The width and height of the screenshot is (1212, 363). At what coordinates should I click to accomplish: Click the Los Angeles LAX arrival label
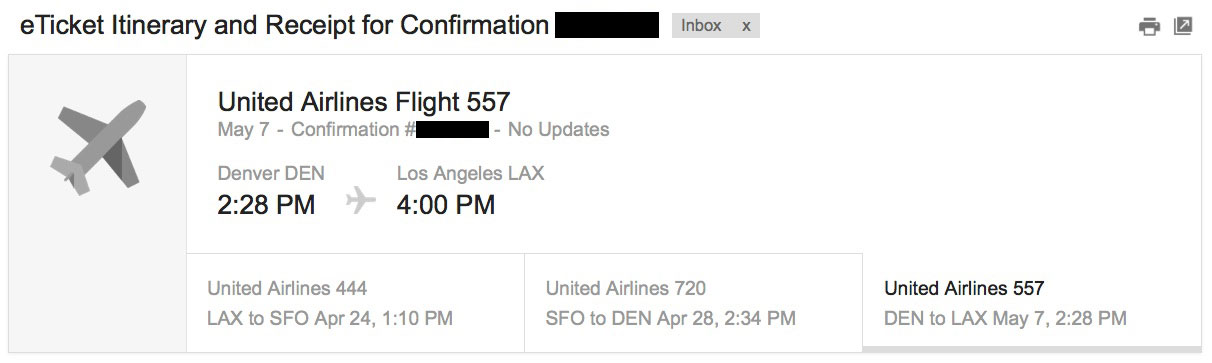pos(470,173)
